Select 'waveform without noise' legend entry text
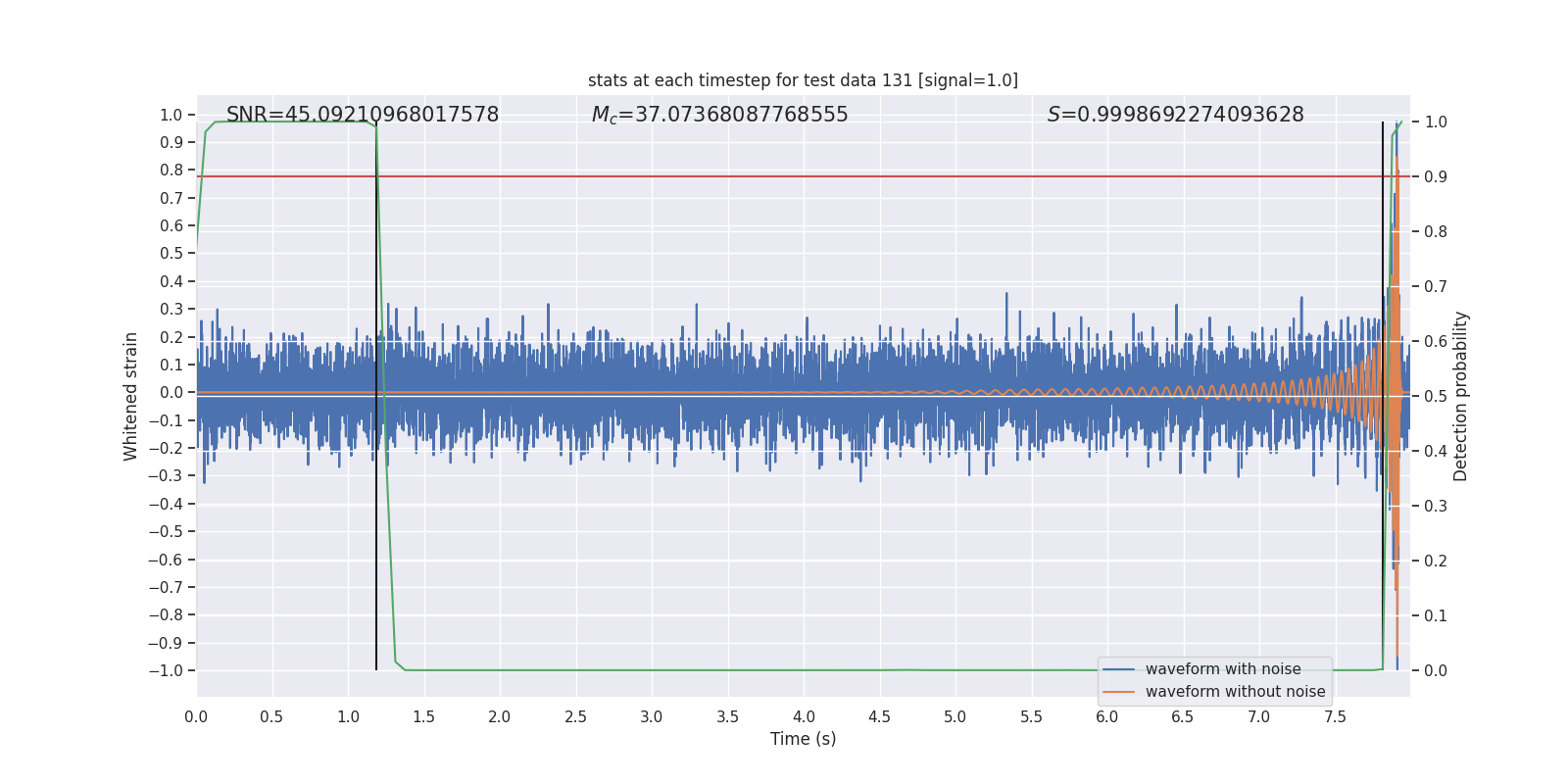Image resolution: width=1568 pixels, height=784 pixels. [1235, 692]
